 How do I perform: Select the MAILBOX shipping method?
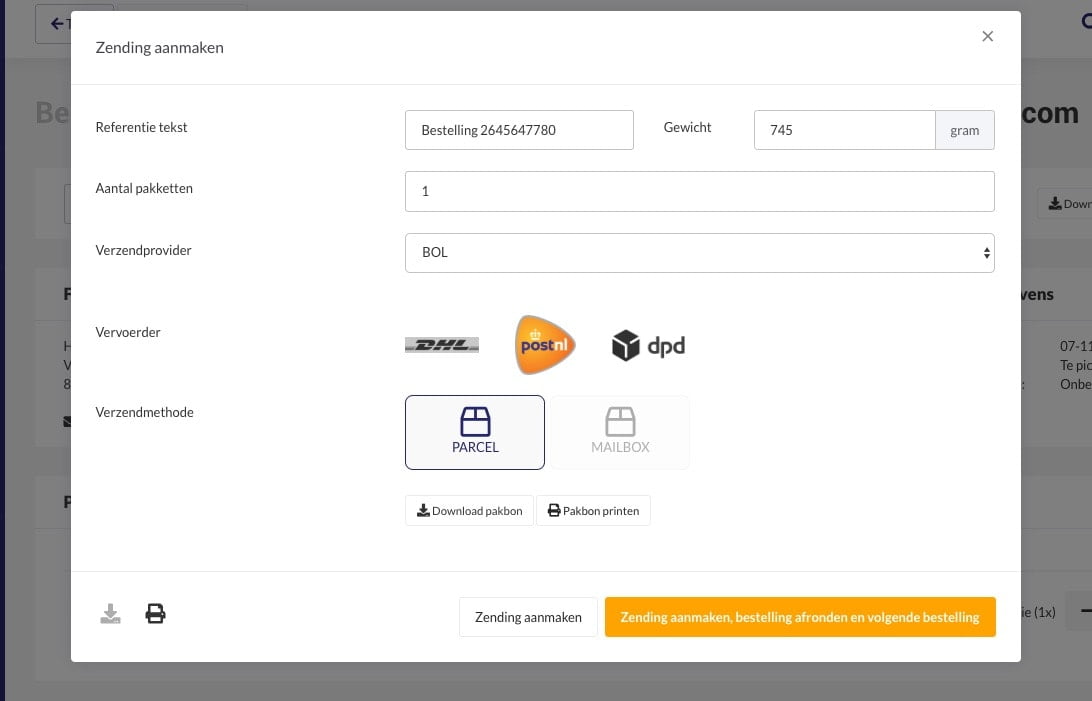620,432
